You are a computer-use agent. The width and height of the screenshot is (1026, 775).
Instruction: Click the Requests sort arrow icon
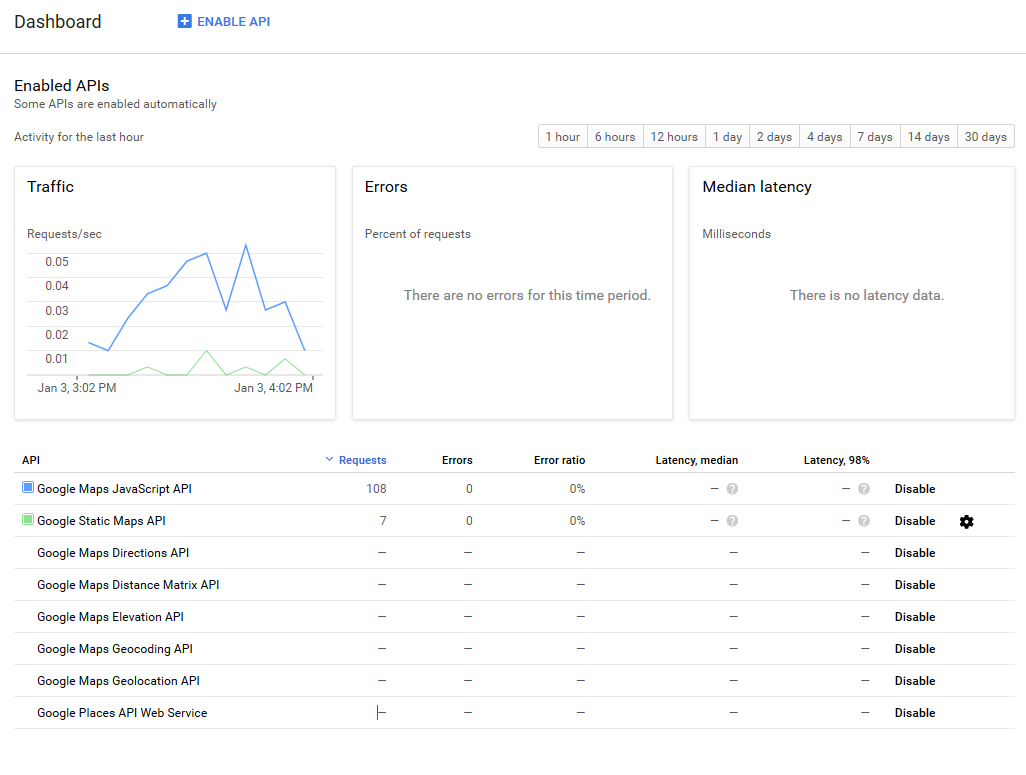pos(329,460)
